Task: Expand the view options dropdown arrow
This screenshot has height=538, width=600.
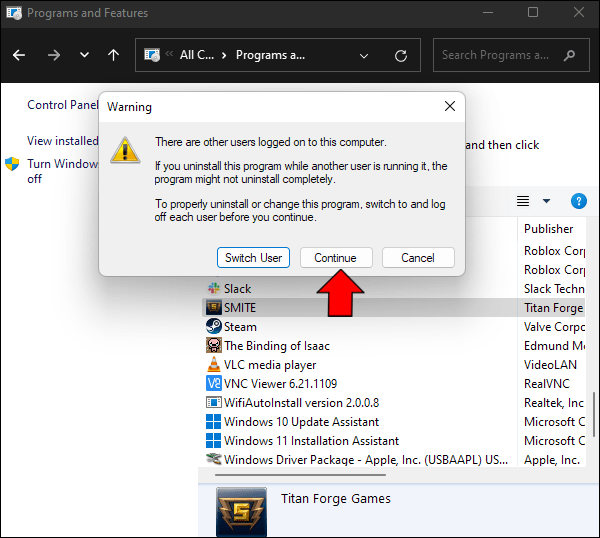Action: coord(546,201)
